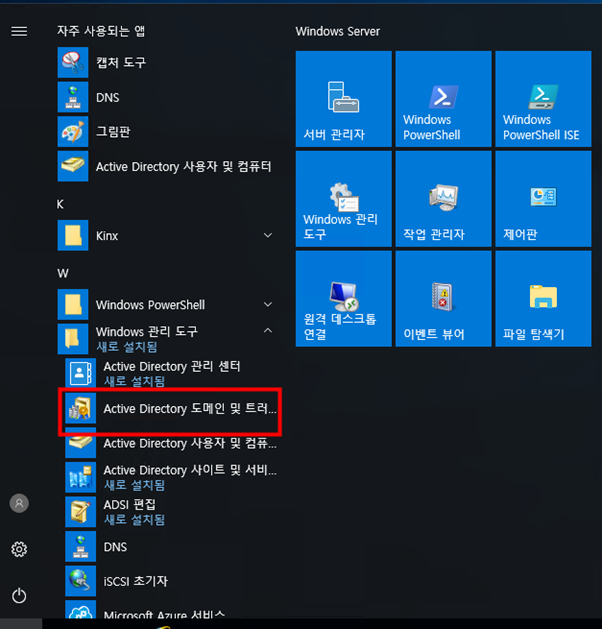Open the 작업 관리자 tile
The height and width of the screenshot is (629, 602).
point(443,199)
